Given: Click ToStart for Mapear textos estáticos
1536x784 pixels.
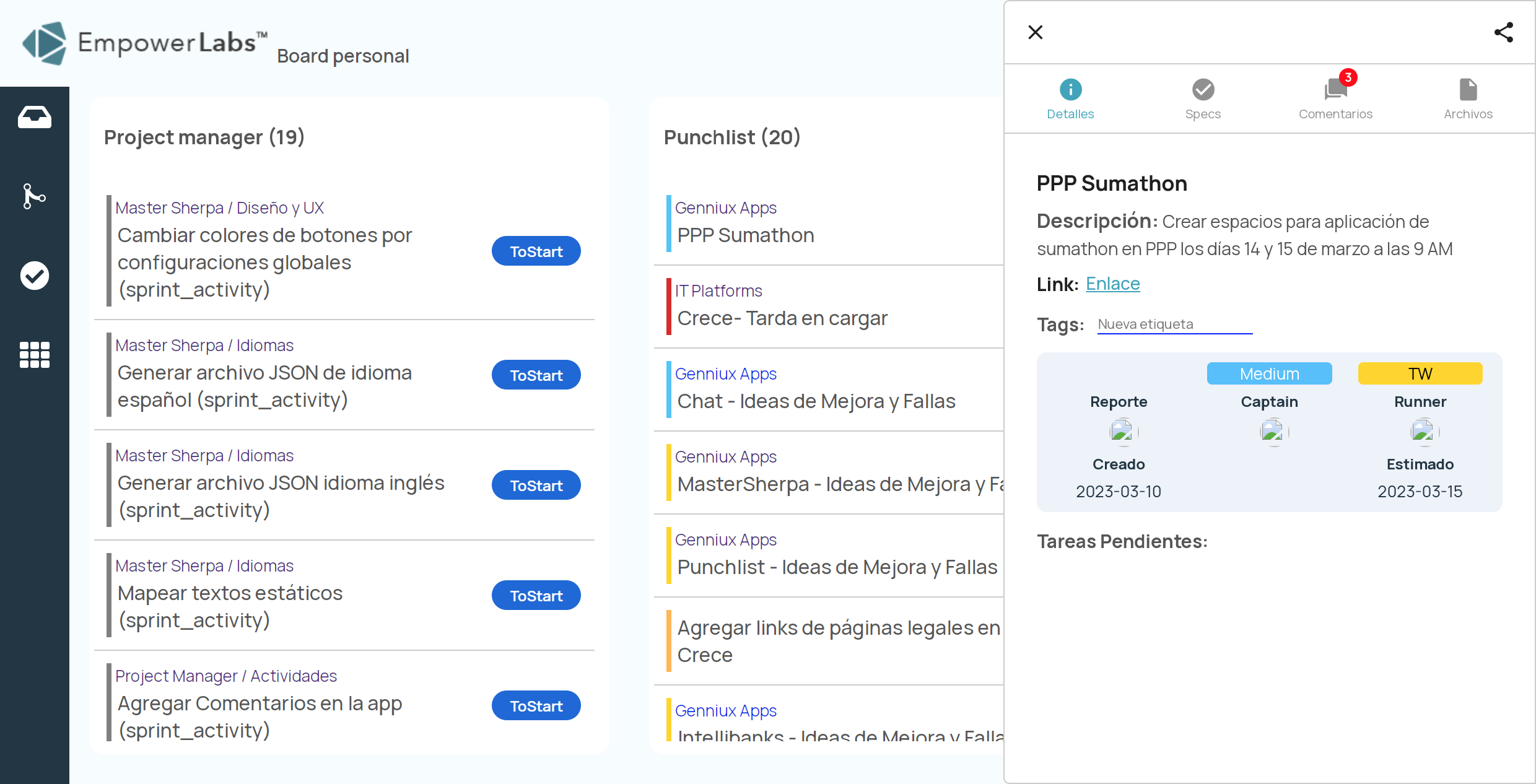Looking at the screenshot, I should tap(536, 596).
